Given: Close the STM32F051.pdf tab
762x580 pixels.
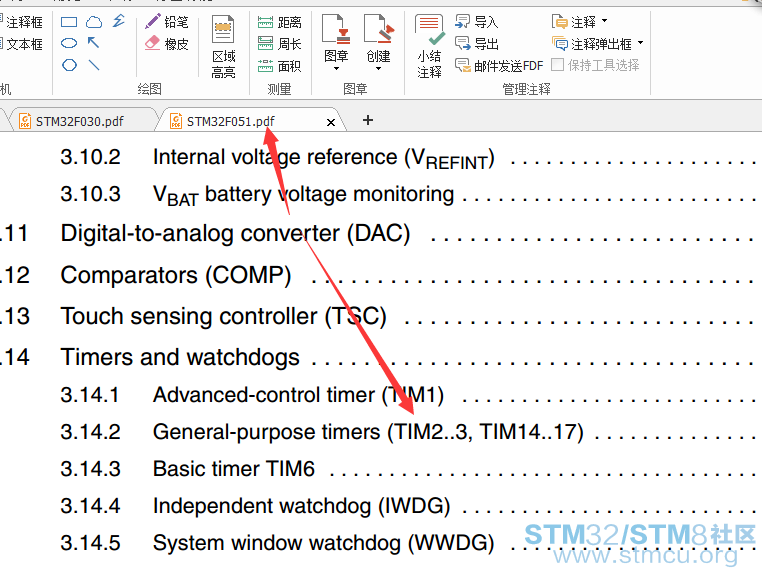Looking at the screenshot, I should tap(331, 122).
